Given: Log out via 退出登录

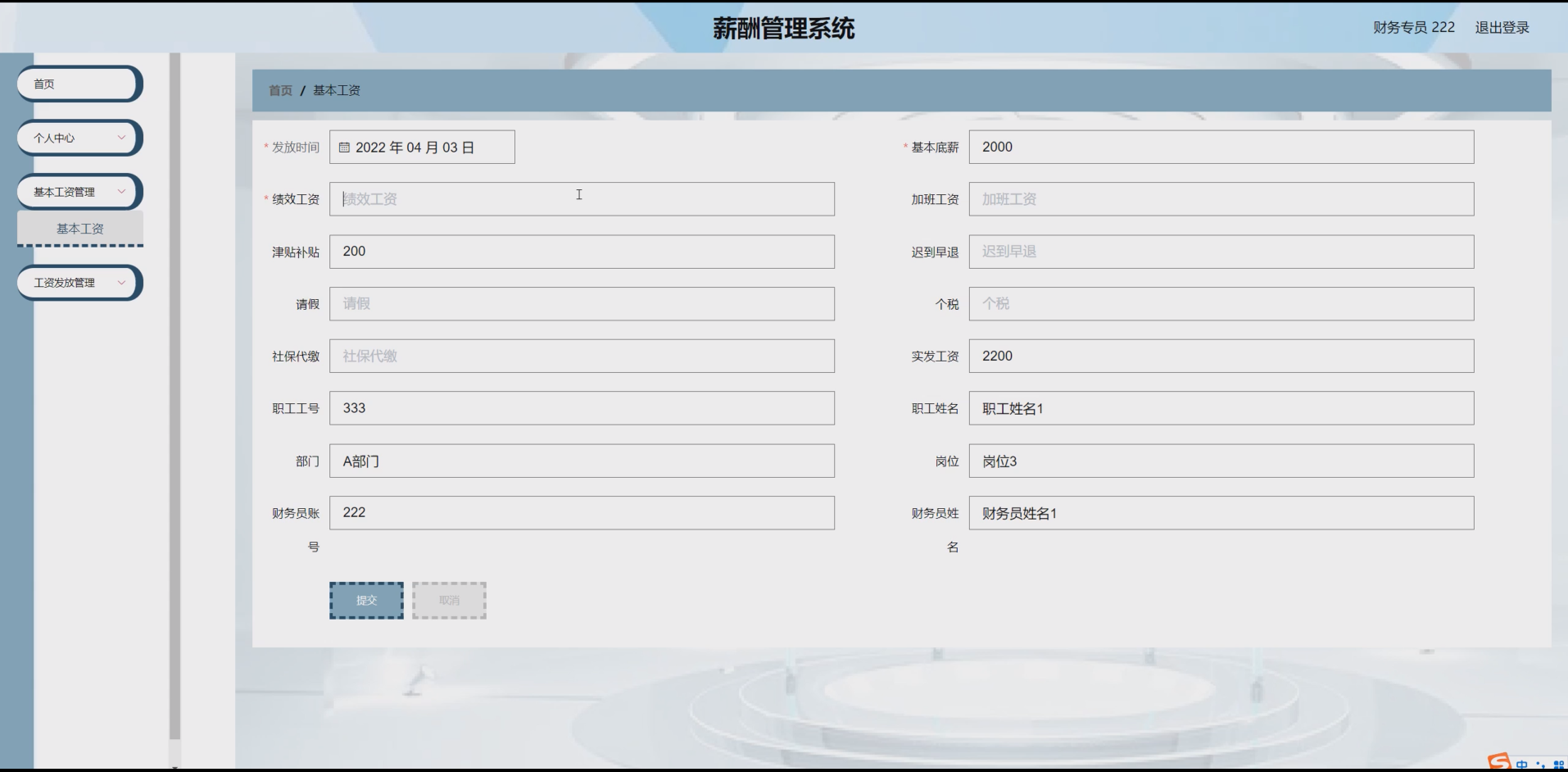Looking at the screenshot, I should pos(1502,28).
